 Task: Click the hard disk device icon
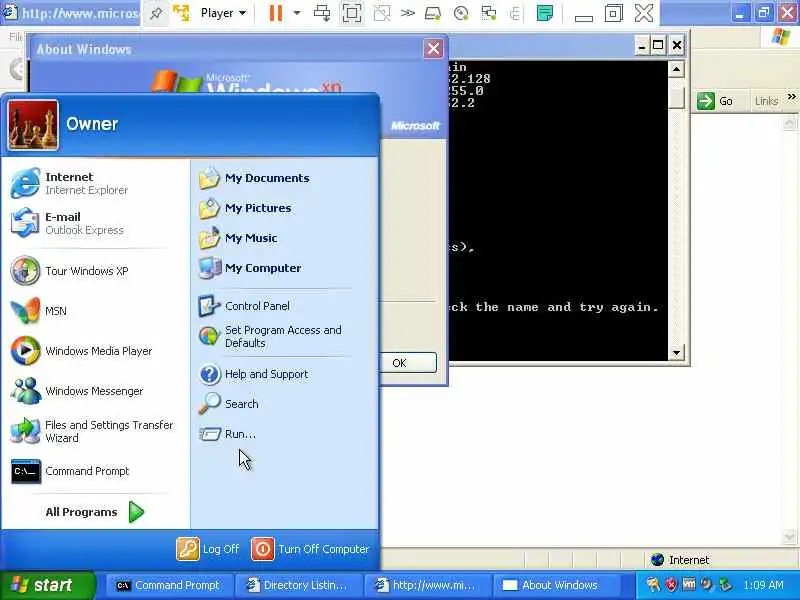[x=433, y=13]
